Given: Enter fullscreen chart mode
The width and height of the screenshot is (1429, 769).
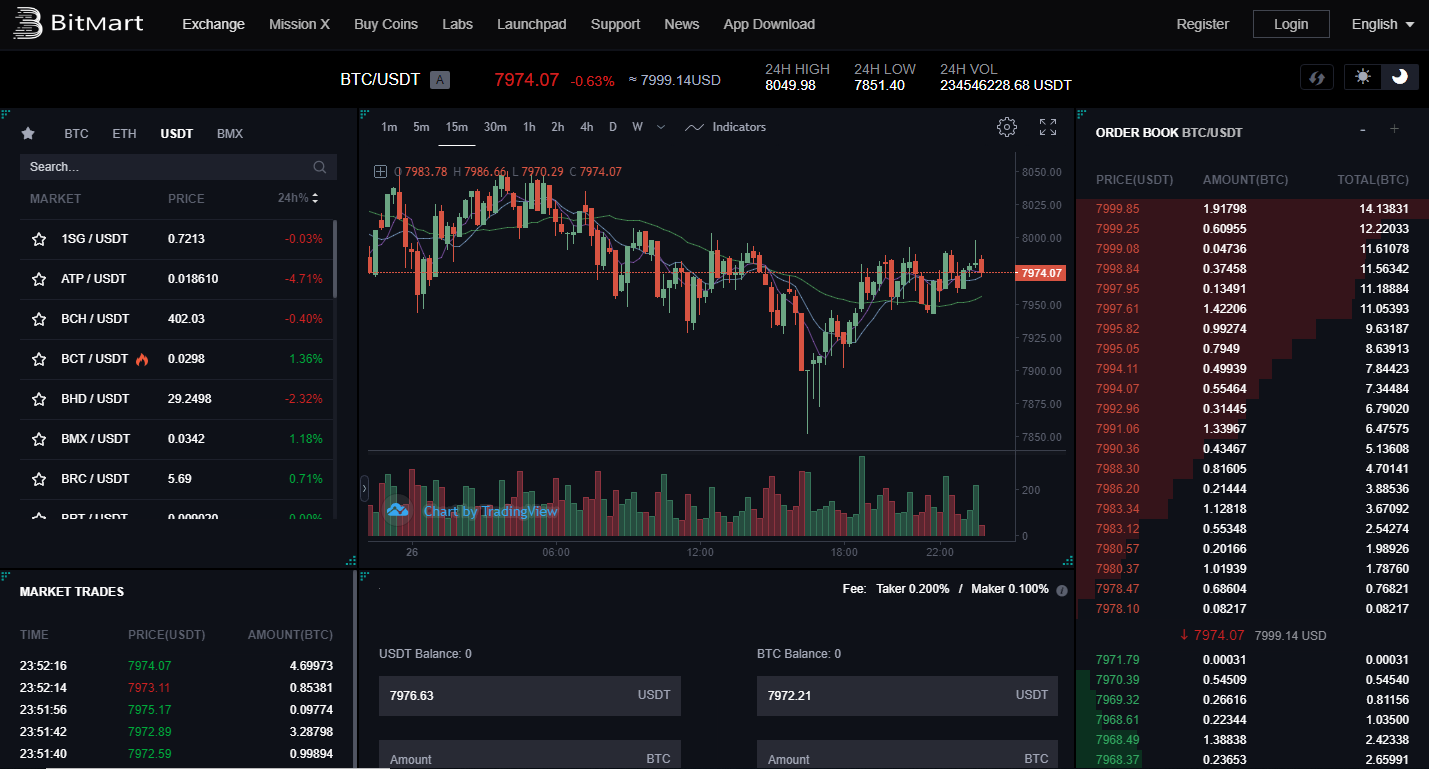Looking at the screenshot, I should point(1048,127).
